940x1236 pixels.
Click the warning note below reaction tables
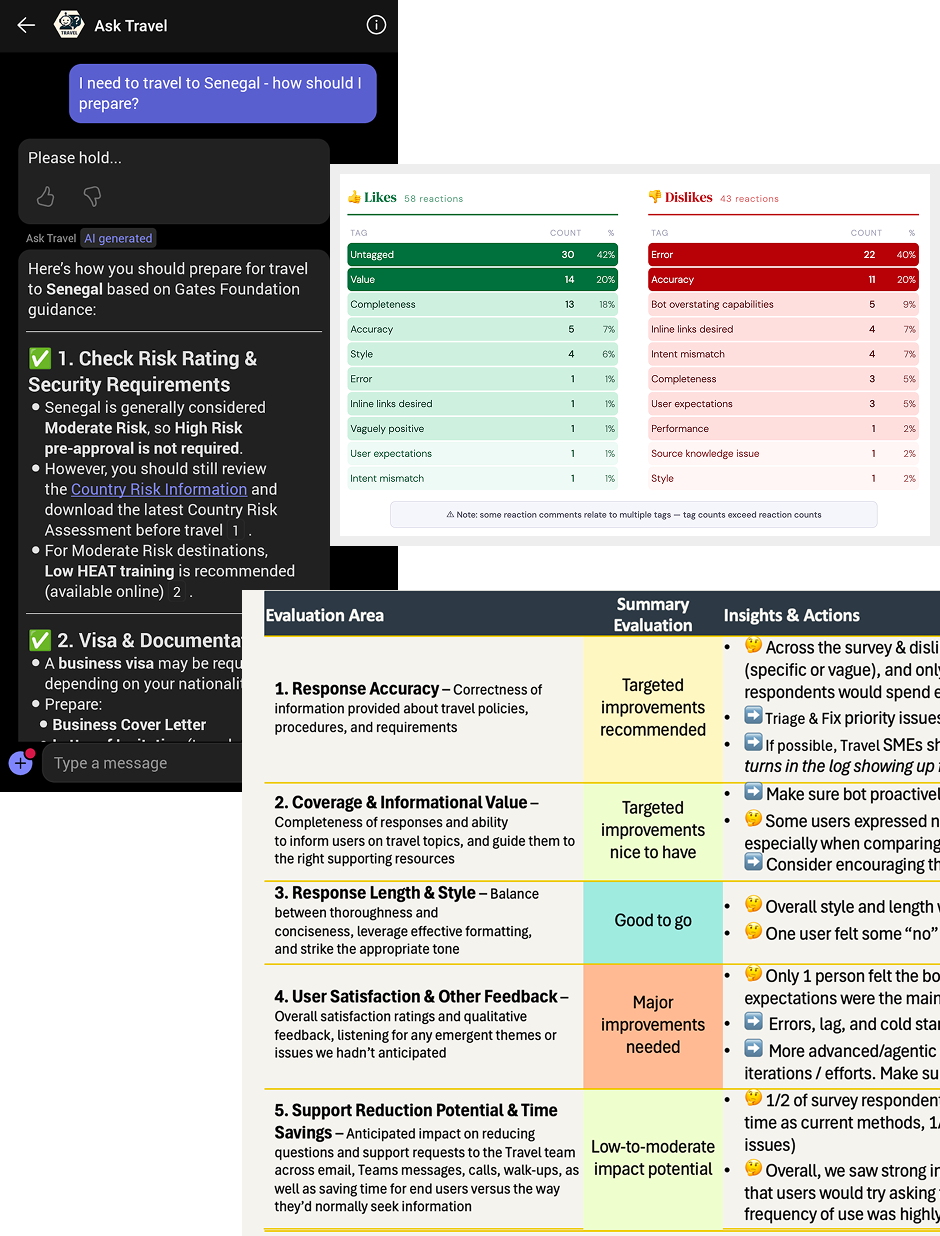click(x=633, y=515)
